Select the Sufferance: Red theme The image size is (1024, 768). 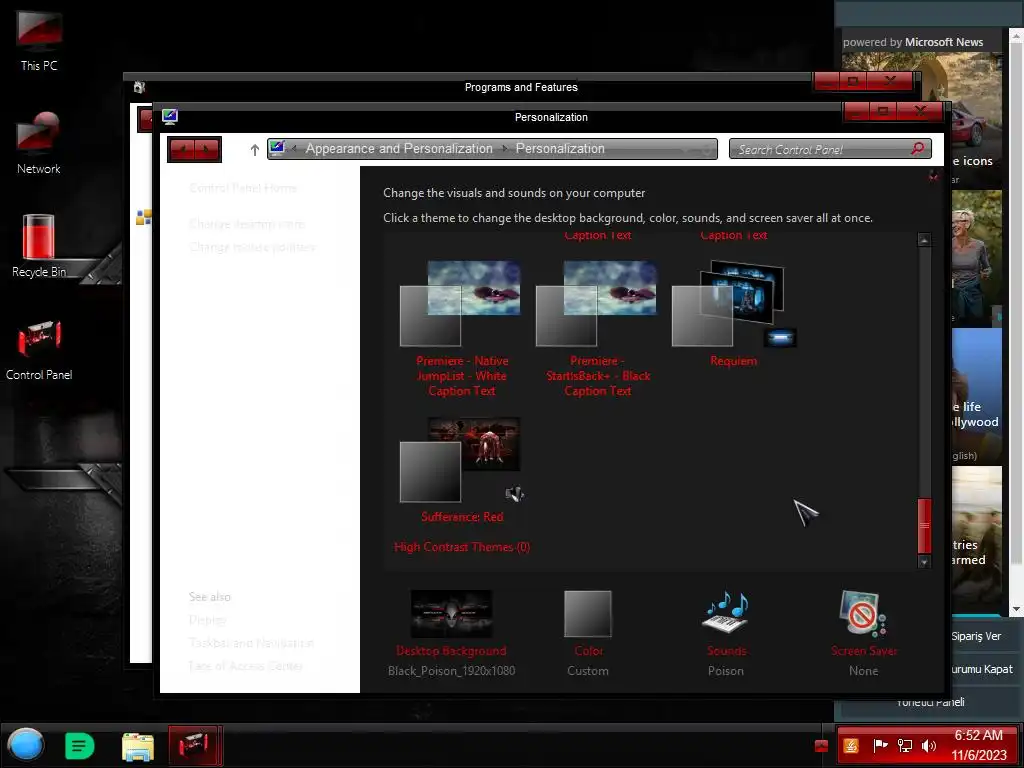coord(462,470)
